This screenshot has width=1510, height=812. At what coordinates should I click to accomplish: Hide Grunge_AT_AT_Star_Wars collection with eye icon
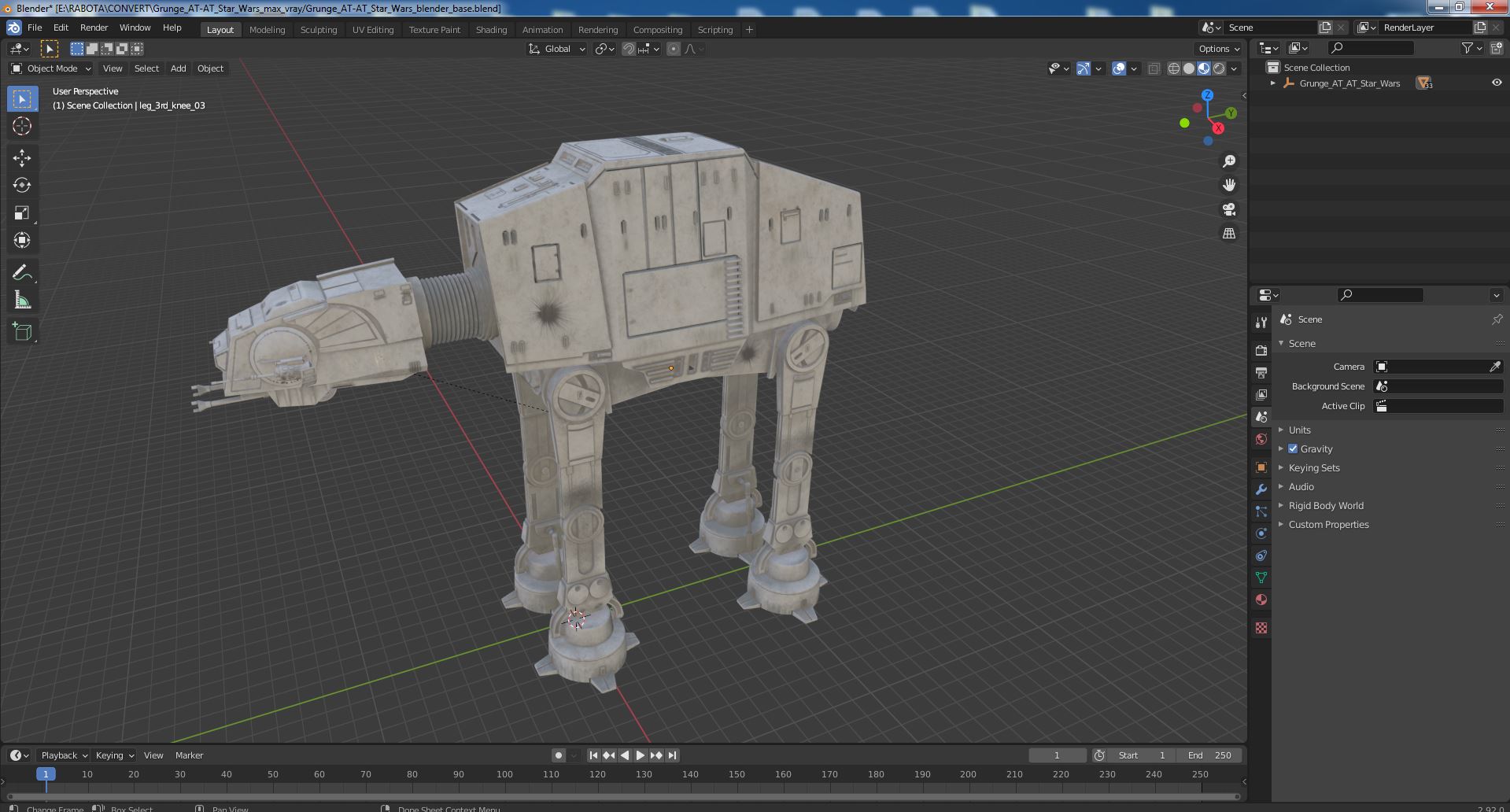[x=1496, y=83]
